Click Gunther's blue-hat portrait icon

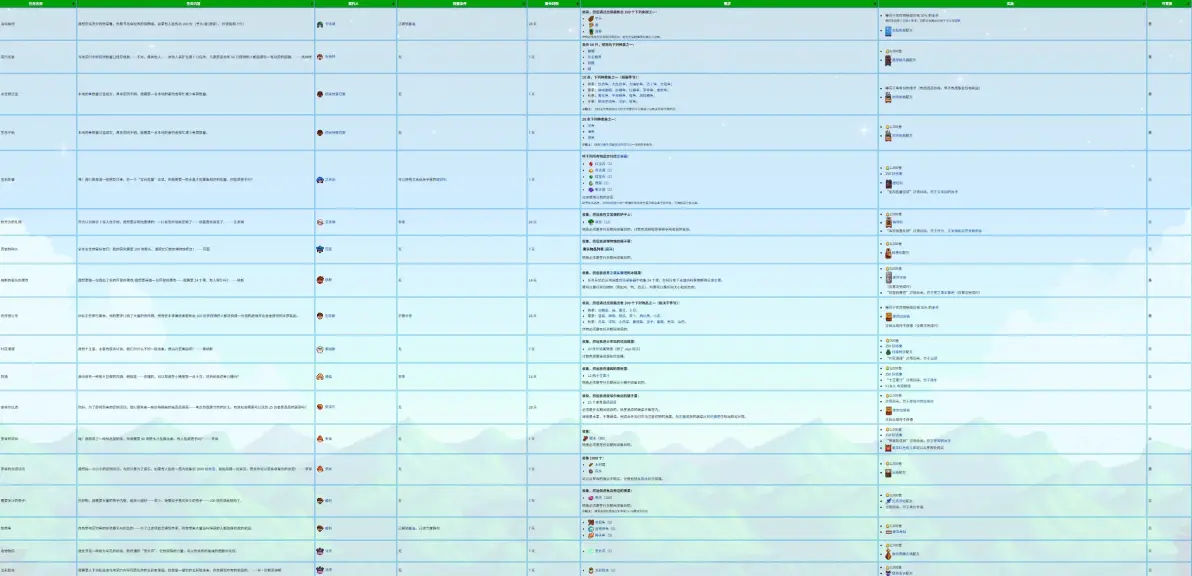[x=319, y=248]
